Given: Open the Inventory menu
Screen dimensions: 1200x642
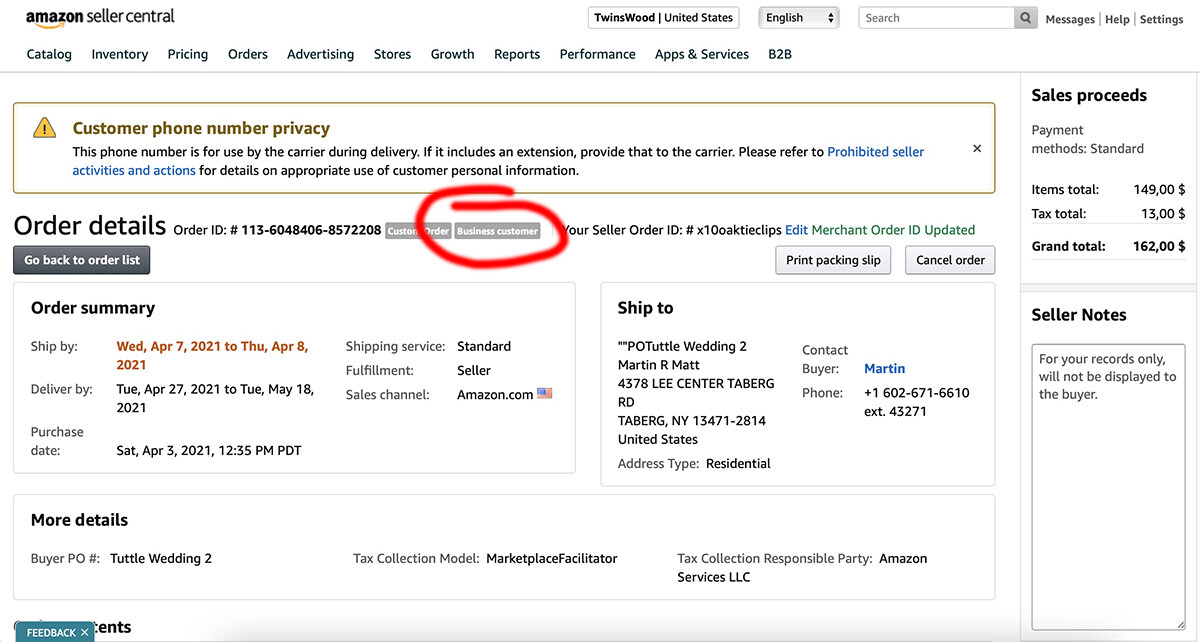Looking at the screenshot, I should (x=120, y=54).
